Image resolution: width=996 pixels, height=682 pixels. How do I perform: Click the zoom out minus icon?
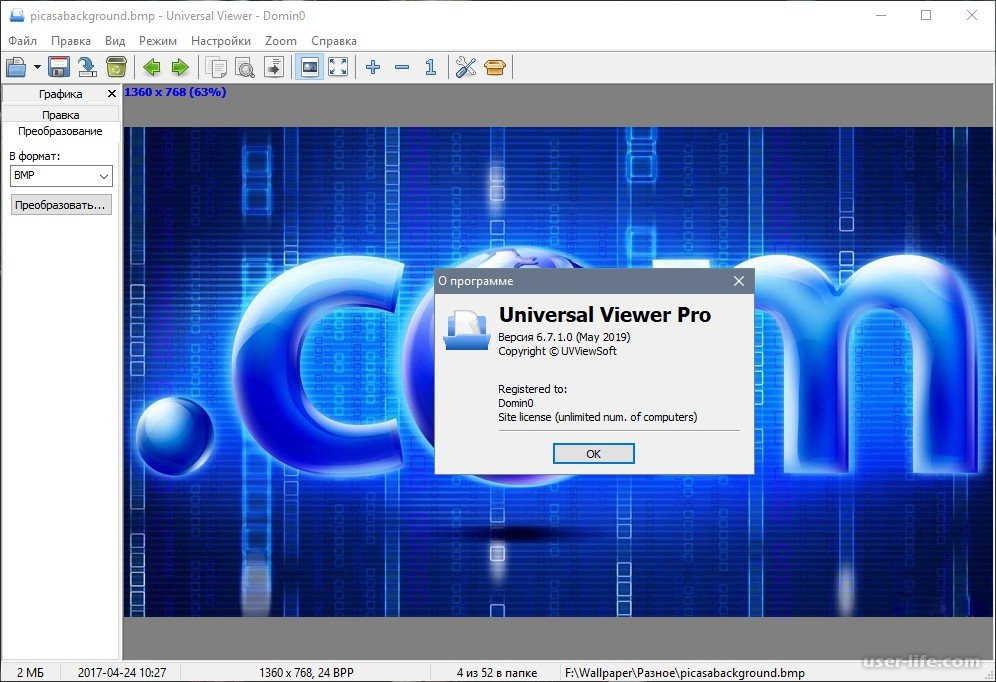(402, 67)
